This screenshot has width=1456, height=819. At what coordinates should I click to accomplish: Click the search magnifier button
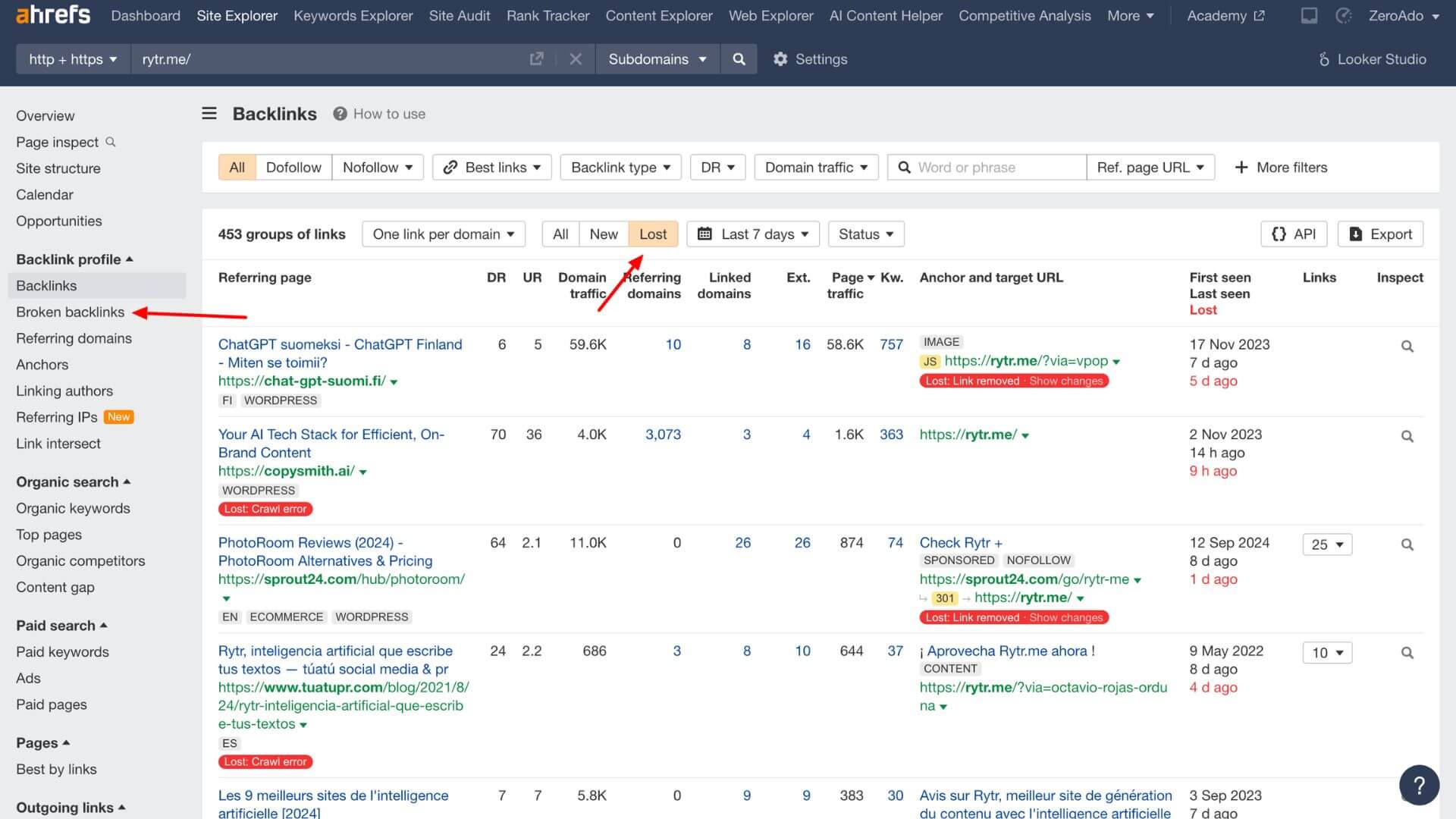point(739,59)
